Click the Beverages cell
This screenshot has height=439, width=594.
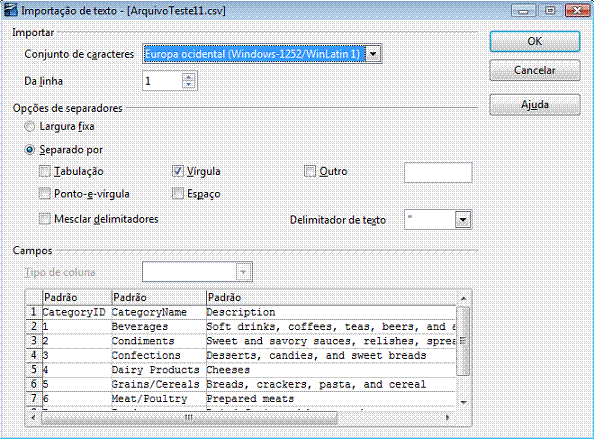(159, 327)
